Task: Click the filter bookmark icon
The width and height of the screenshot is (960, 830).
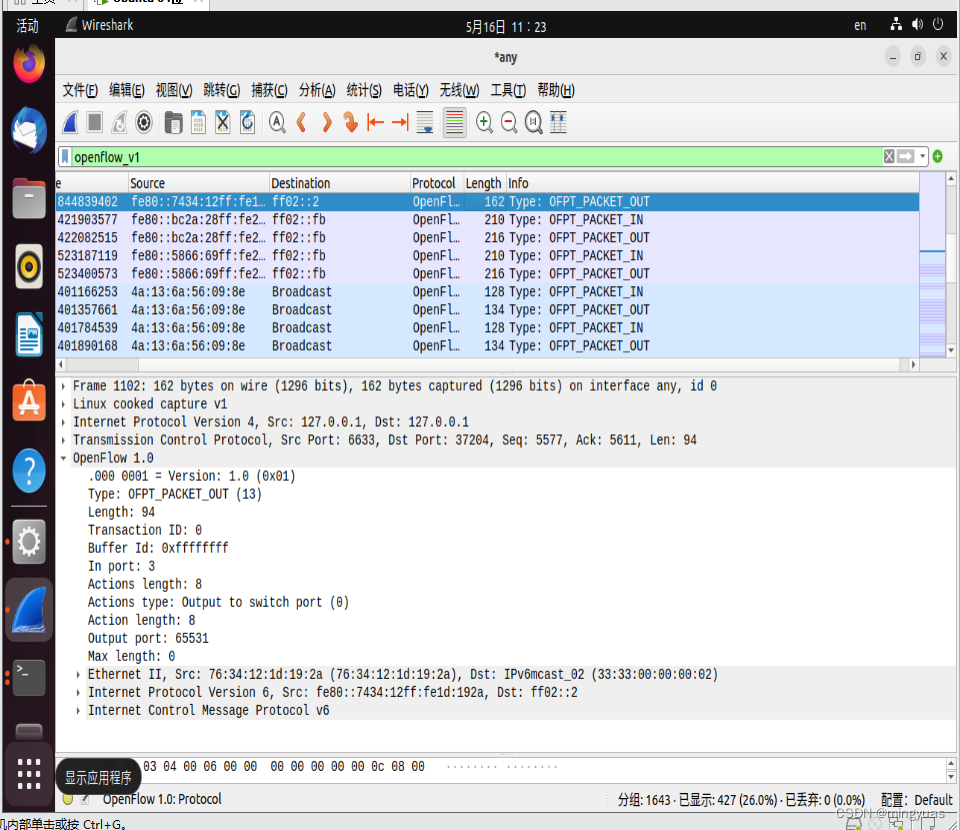Action: 65,156
